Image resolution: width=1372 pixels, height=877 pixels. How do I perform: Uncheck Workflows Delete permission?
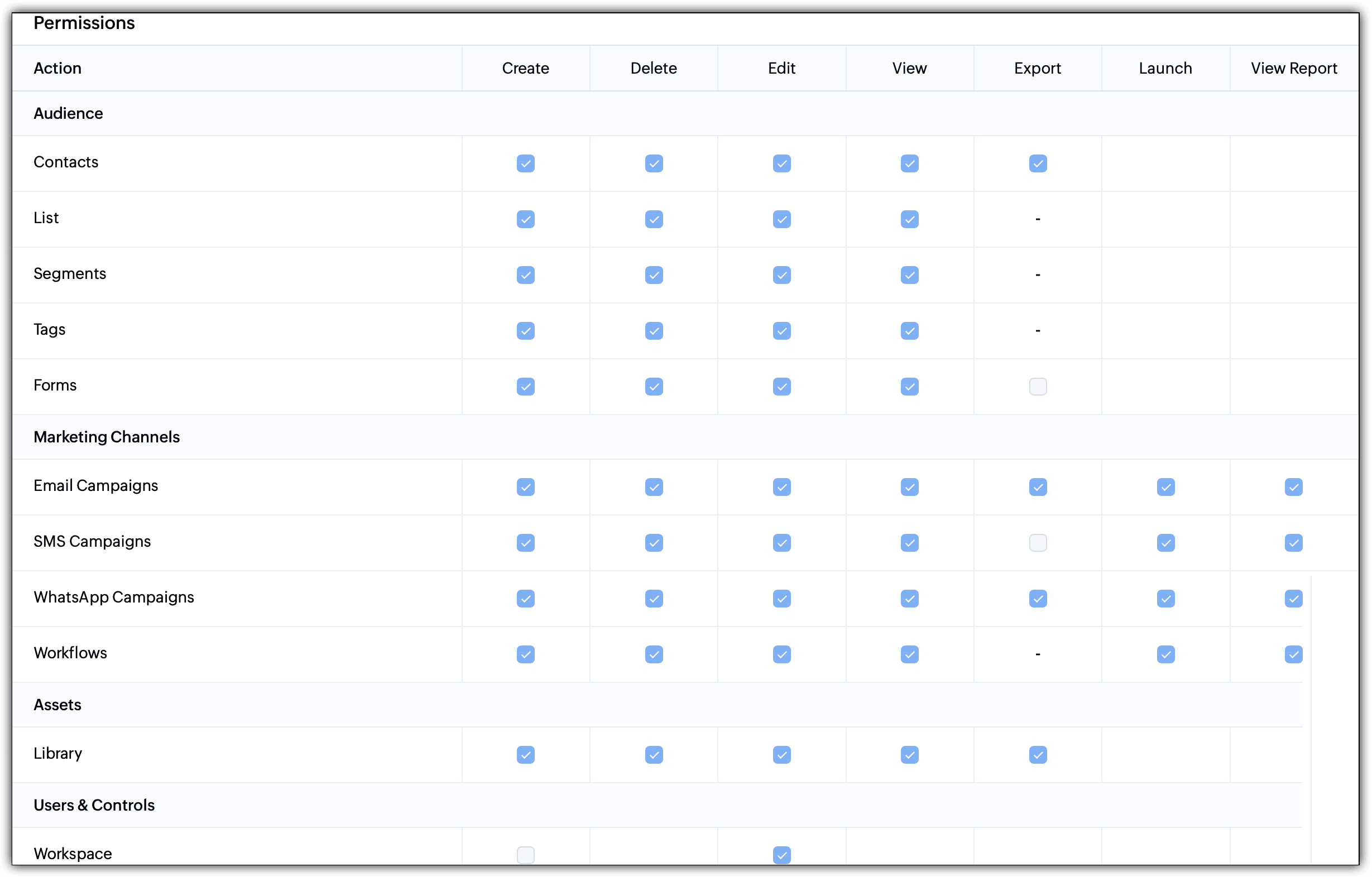pyautogui.click(x=654, y=654)
